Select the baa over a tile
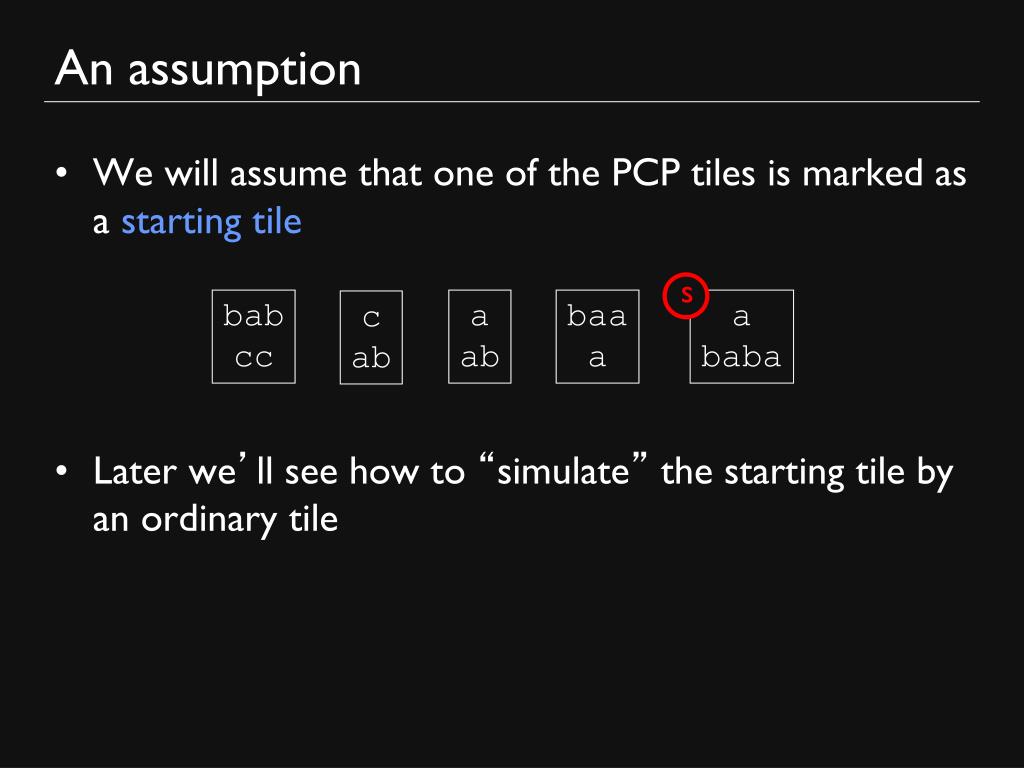The image size is (1024, 768). [x=597, y=336]
